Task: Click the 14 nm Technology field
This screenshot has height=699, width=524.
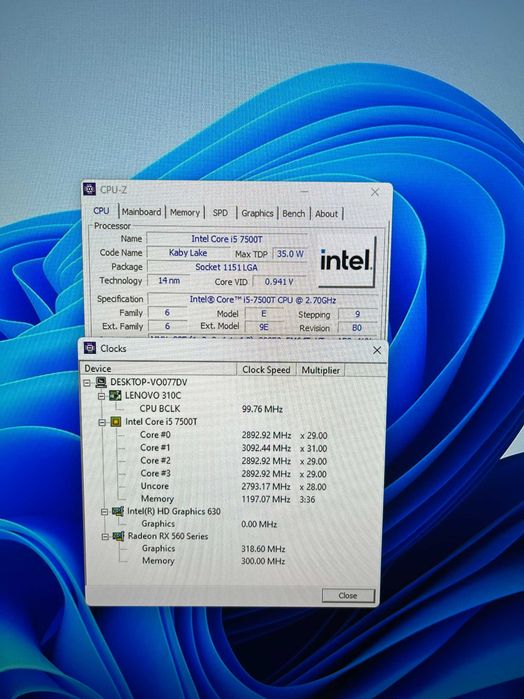Action: (x=169, y=280)
